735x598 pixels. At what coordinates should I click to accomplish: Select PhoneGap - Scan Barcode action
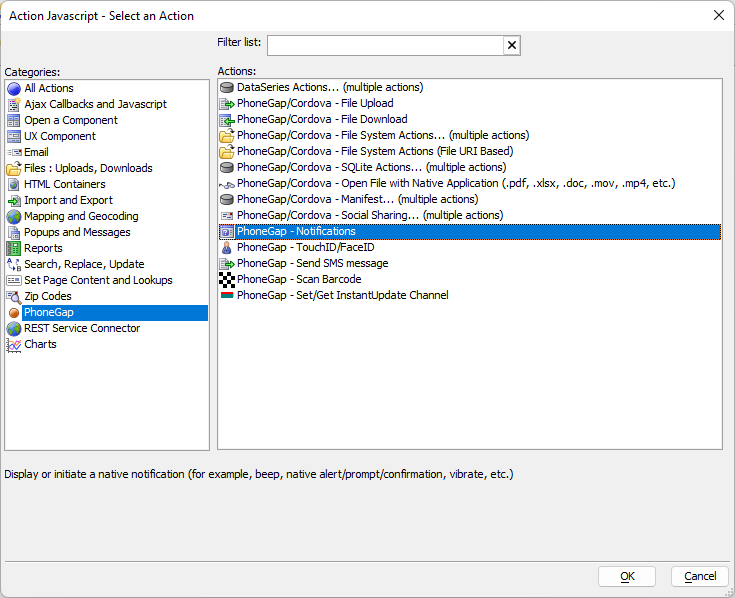[x=299, y=279]
